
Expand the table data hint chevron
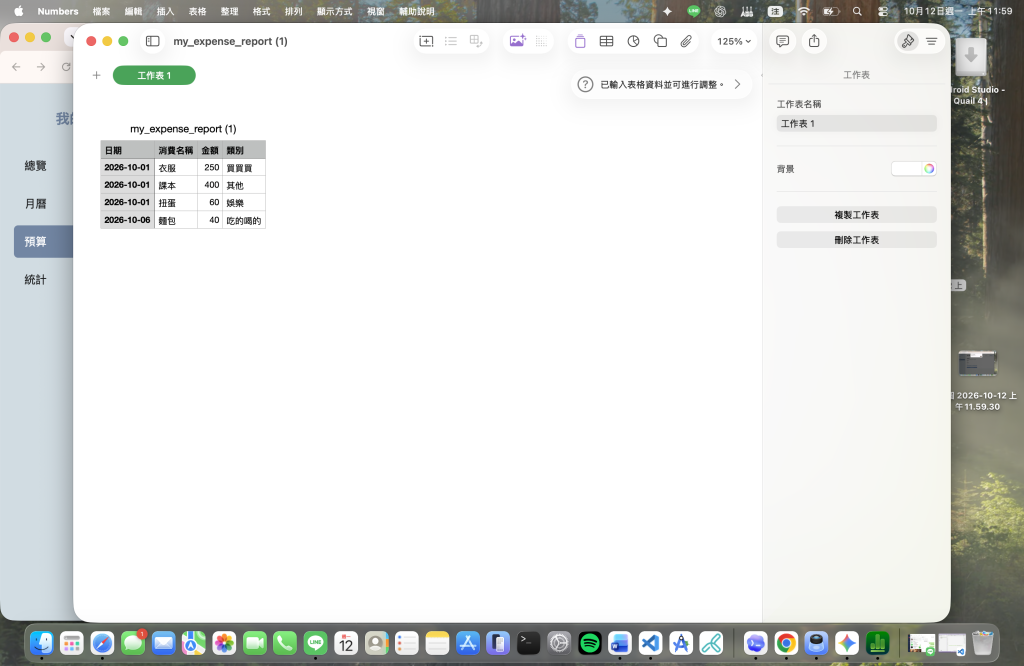[x=737, y=84]
